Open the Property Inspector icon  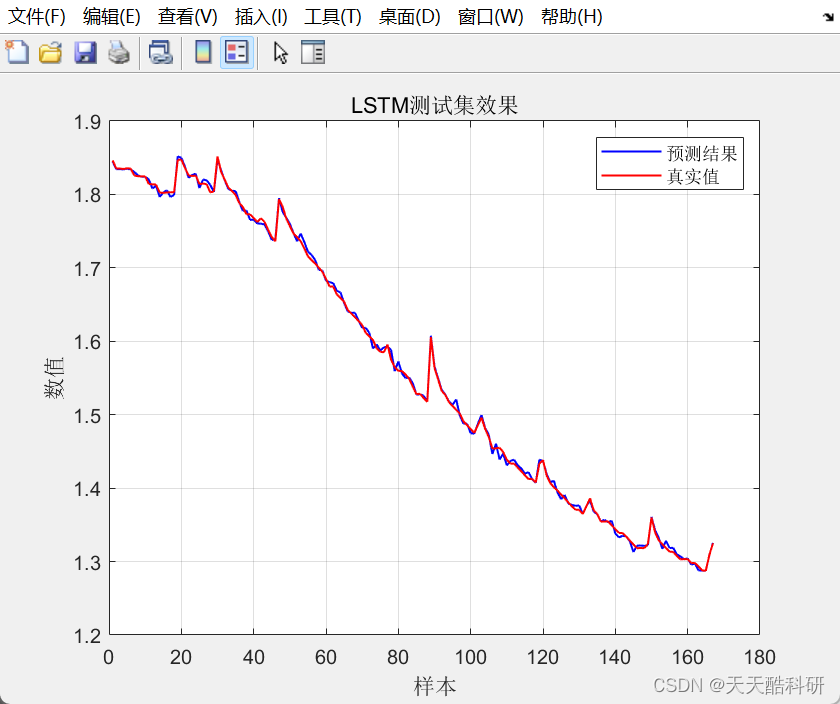pyautogui.click(x=313, y=53)
